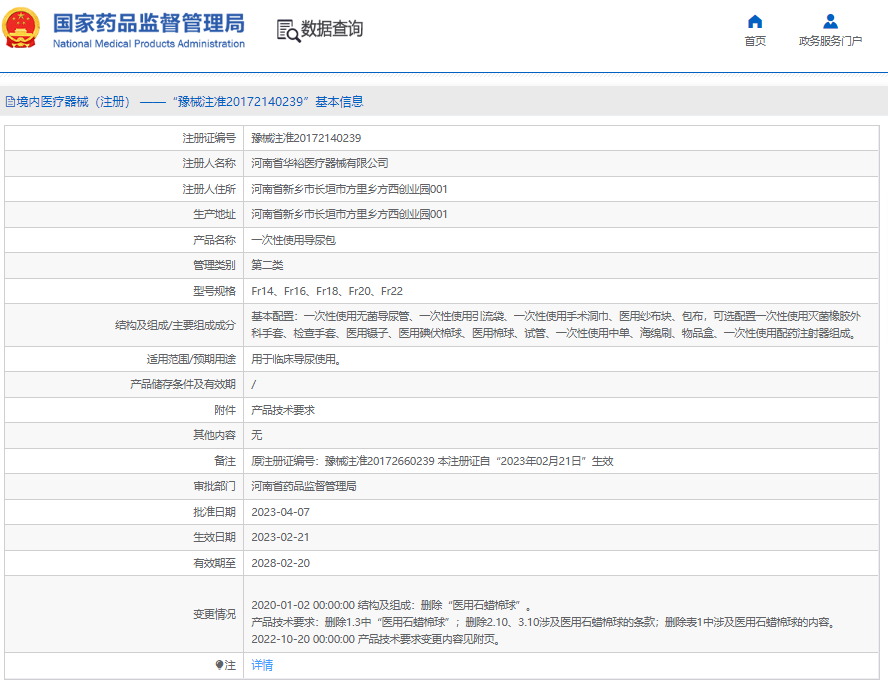Click attachment value 产品技术要求
Screen dimensions: 888x689
[283, 410]
